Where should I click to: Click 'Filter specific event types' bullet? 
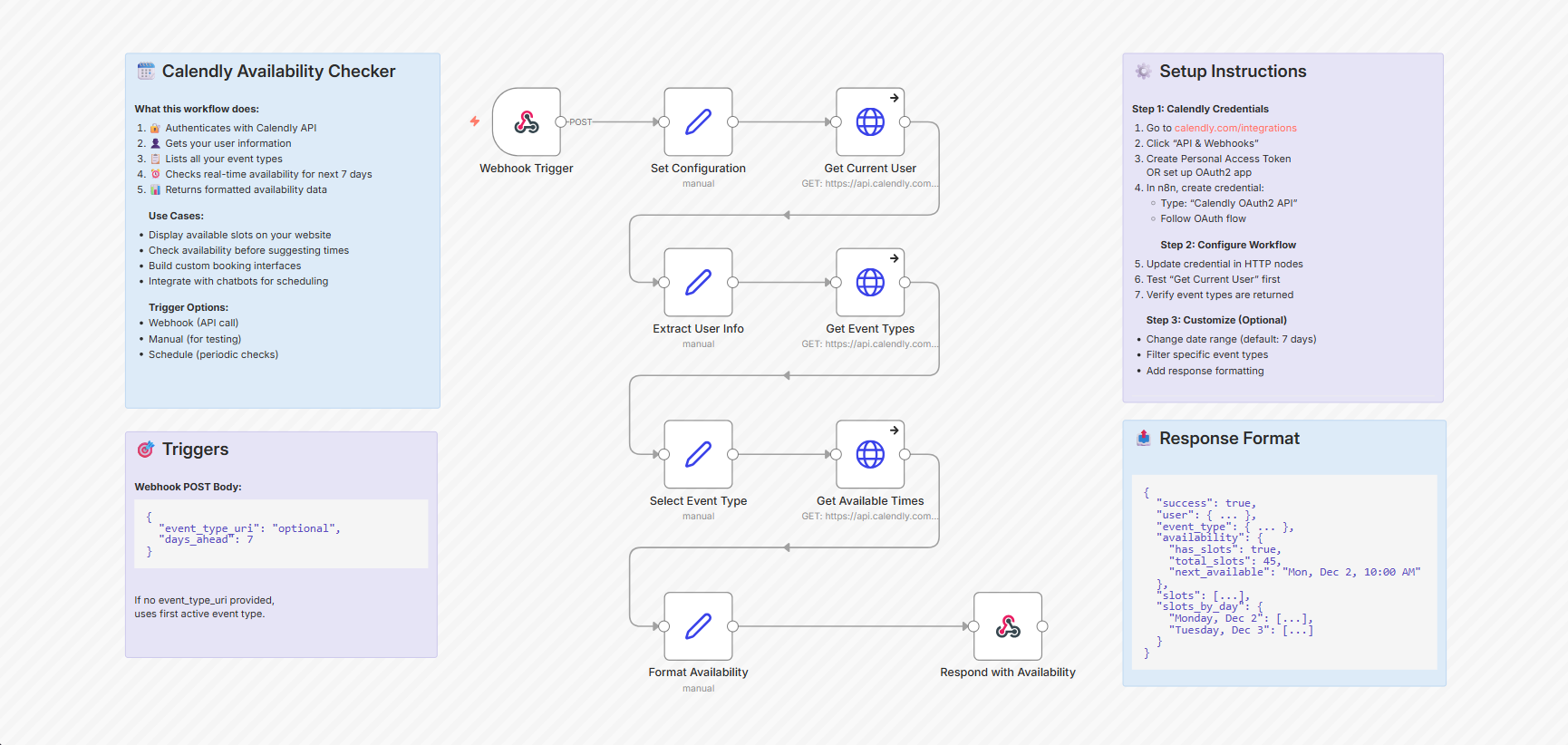tap(1207, 354)
